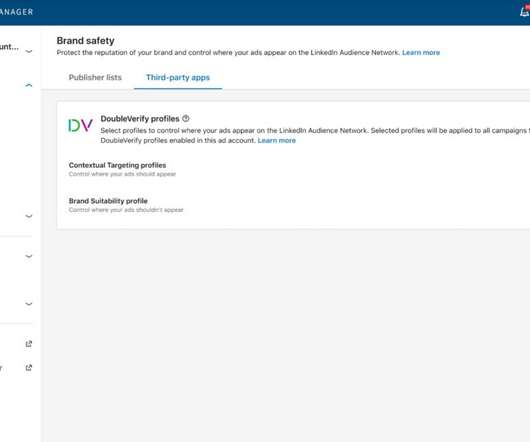Expand first collapsed sidebar section below expanded one
The height and width of the screenshot is (442, 530).
29,216
